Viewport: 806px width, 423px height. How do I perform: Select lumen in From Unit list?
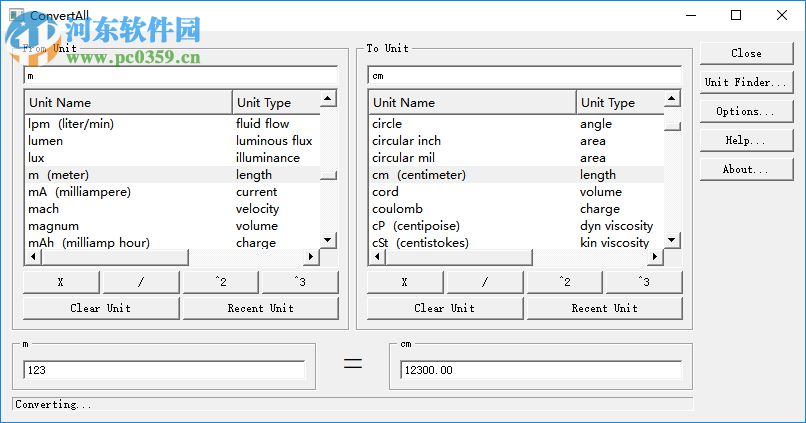click(x=172, y=141)
